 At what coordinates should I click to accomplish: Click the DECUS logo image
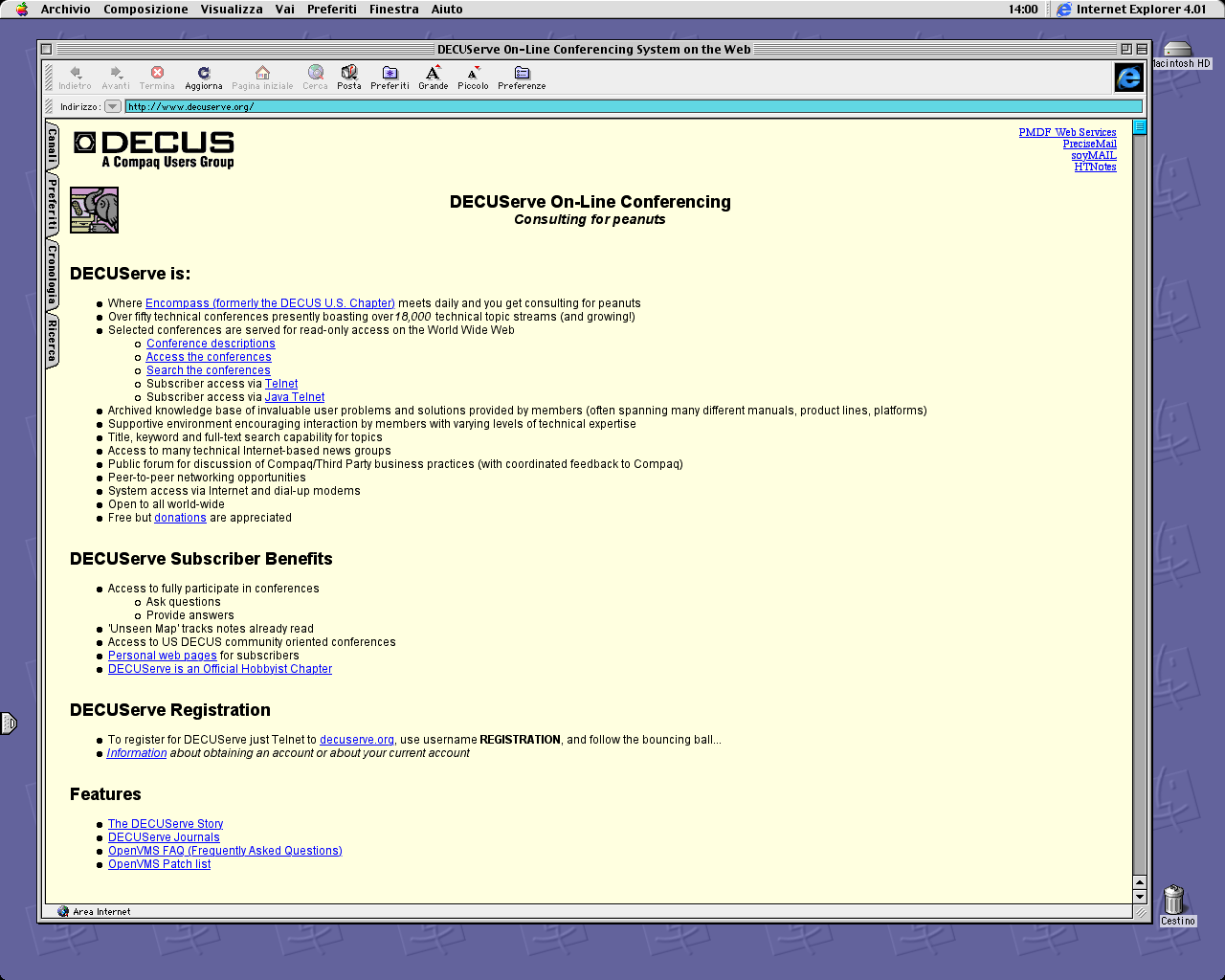154,150
